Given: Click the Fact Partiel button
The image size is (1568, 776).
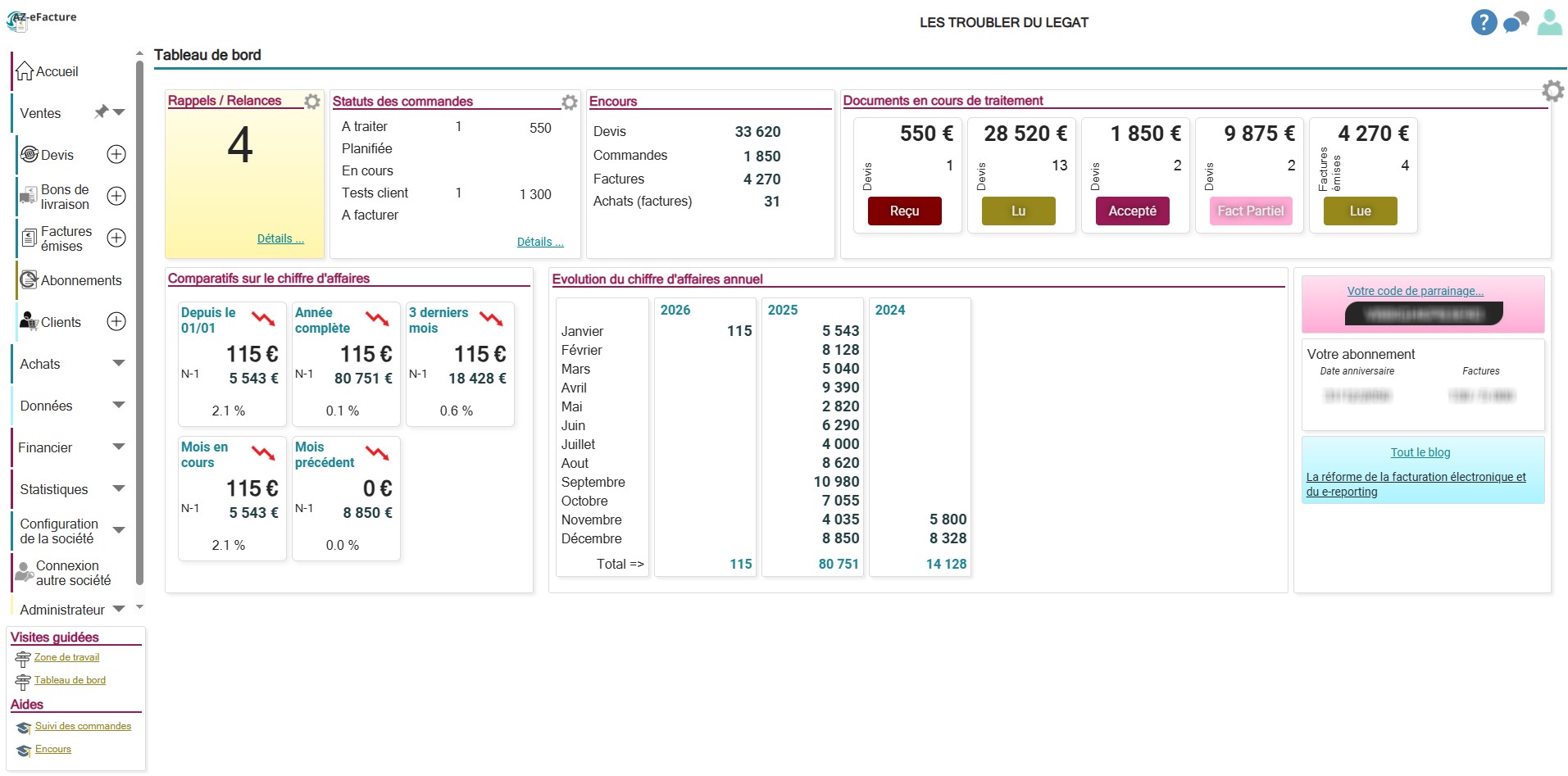Looking at the screenshot, I should tap(1249, 211).
